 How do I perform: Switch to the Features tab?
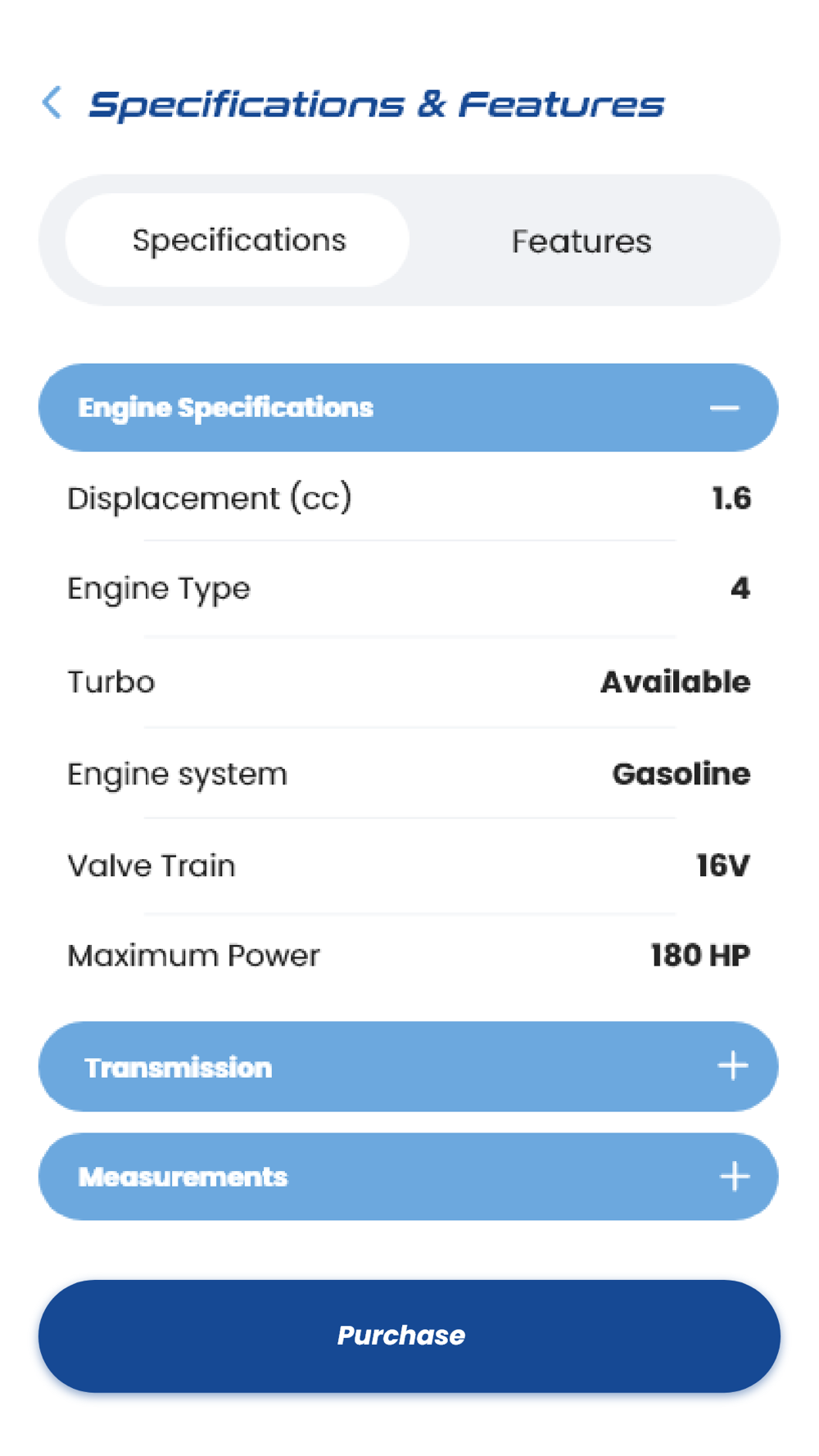coord(581,242)
